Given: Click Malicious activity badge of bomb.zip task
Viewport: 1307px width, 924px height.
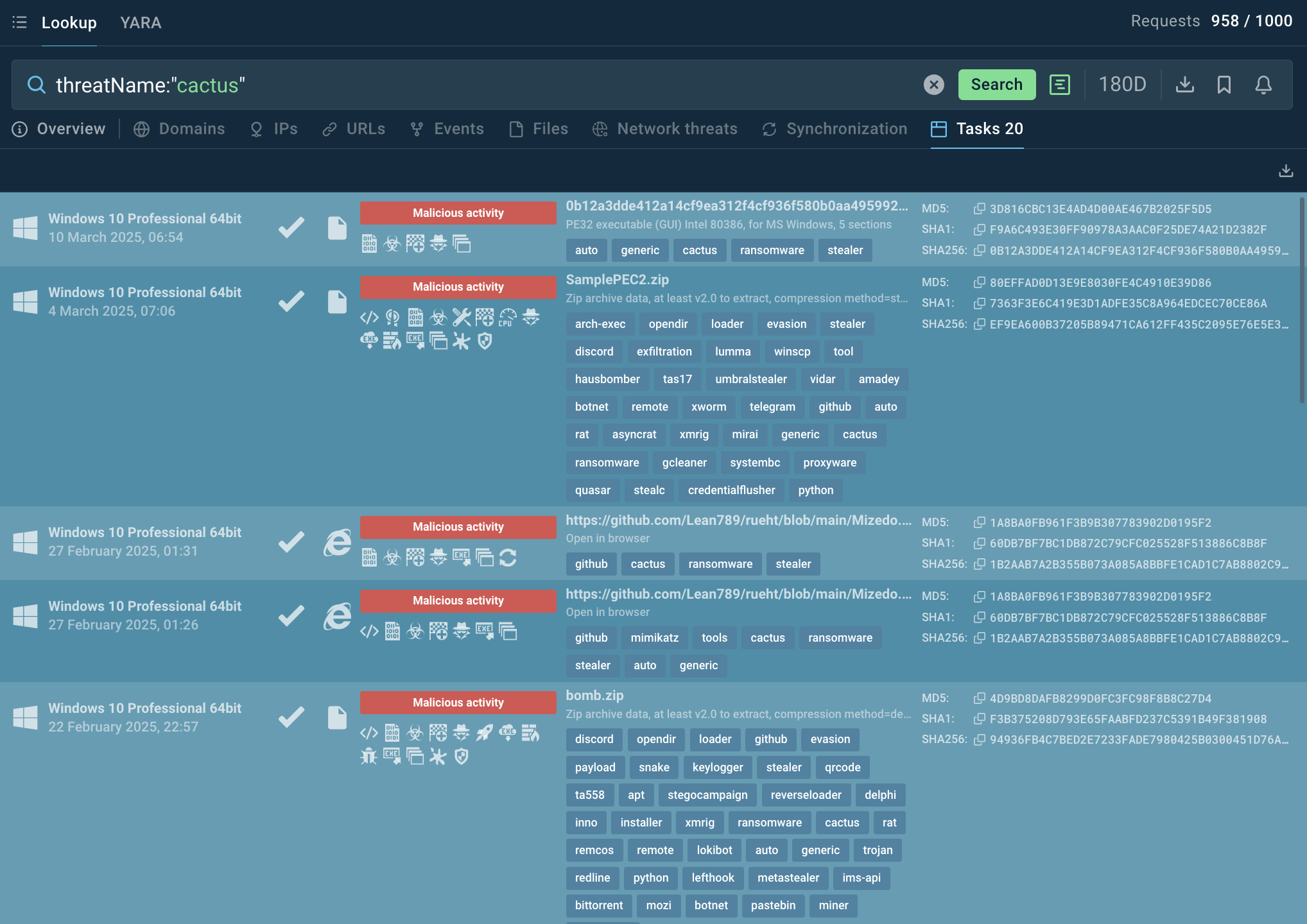Looking at the screenshot, I should [x=458, y=703].
